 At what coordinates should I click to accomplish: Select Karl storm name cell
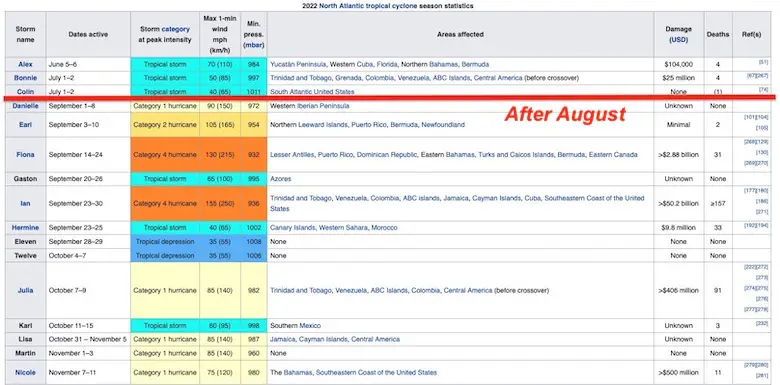click(25, 326)
